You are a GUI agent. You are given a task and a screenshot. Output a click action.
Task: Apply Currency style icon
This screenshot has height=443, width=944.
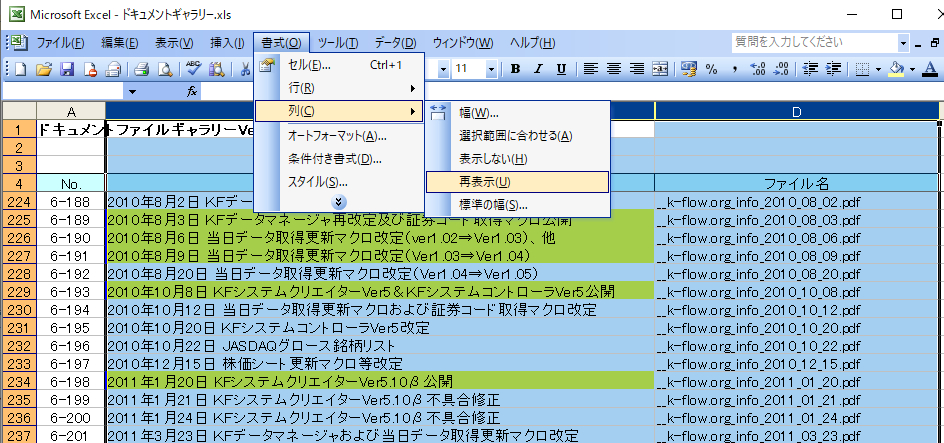pyautogui.click(x=689, y=69)
